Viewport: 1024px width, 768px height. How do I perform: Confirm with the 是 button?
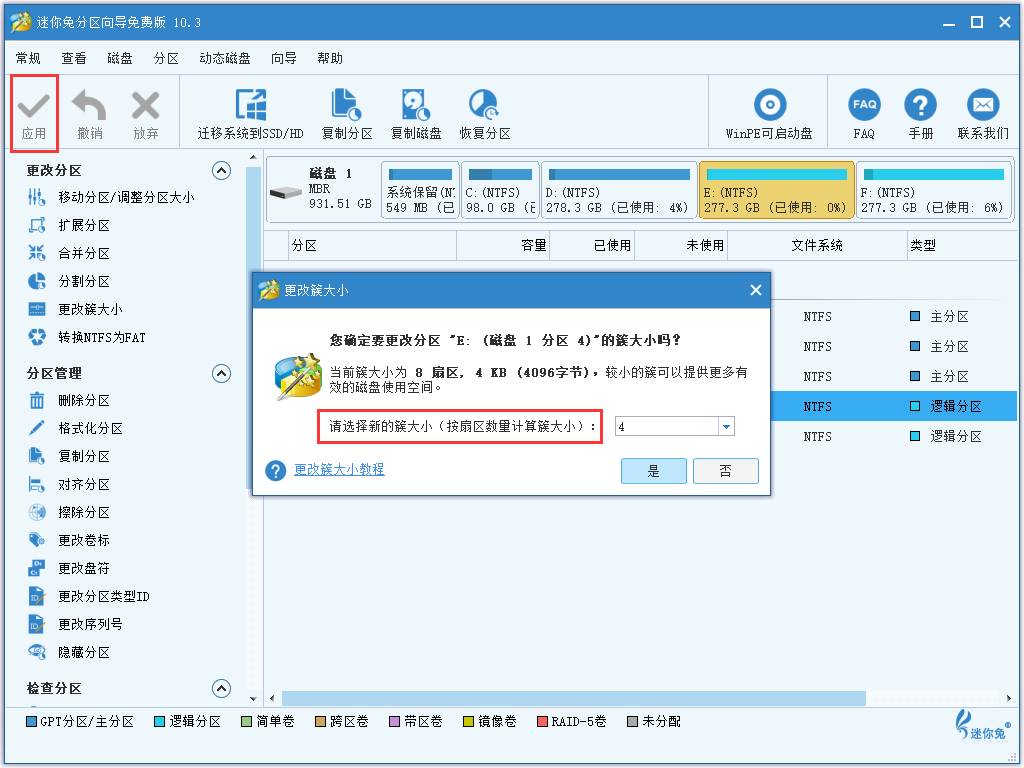click(x=654, y=471)
